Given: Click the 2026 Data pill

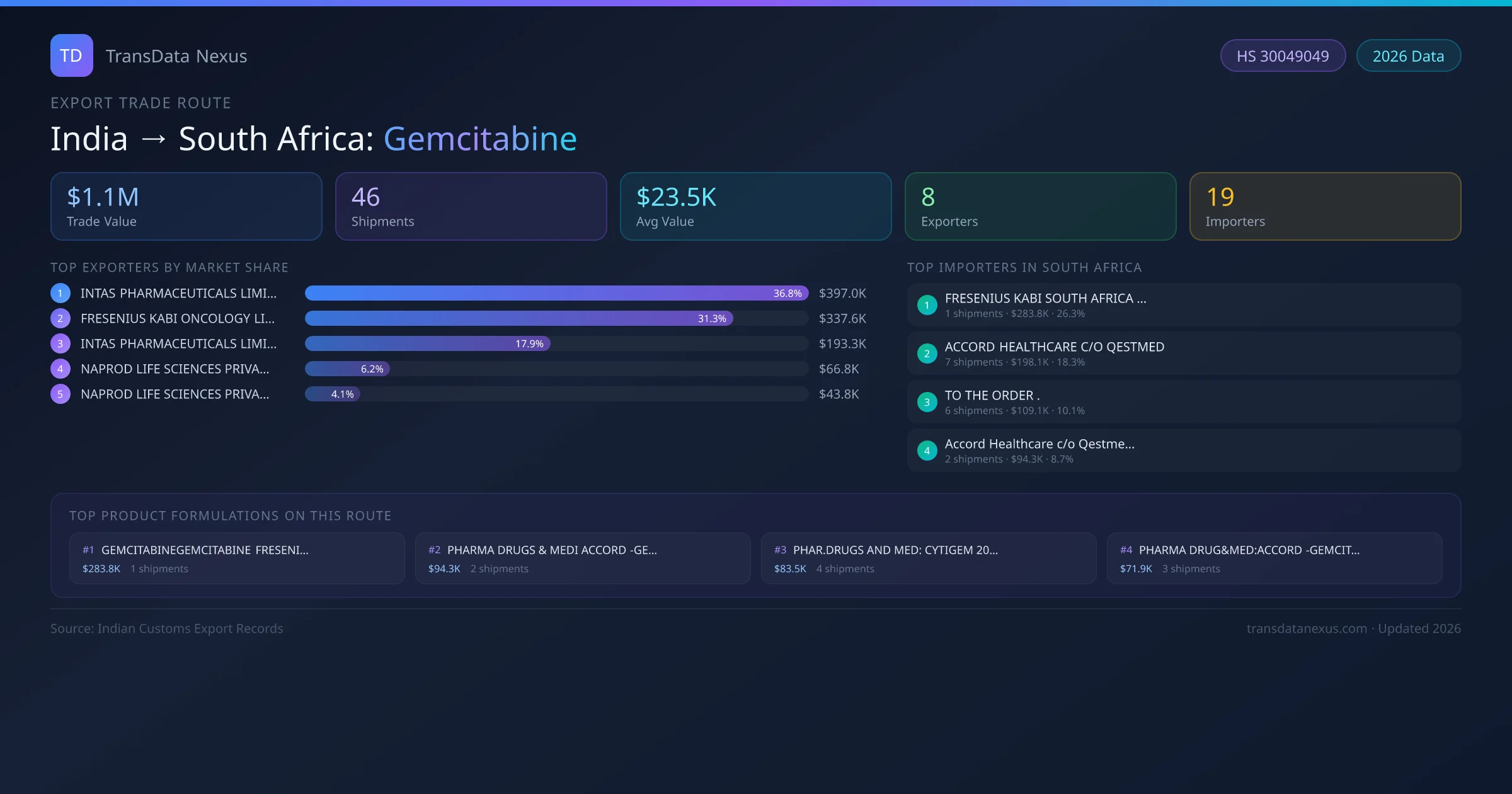Looking at the screenshot, I should click(1408, 56).
